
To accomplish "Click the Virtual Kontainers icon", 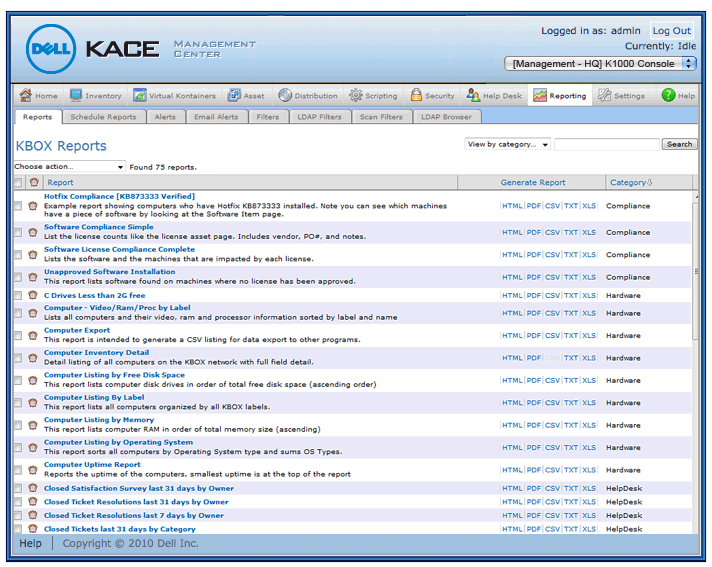I will pos(141,96).
